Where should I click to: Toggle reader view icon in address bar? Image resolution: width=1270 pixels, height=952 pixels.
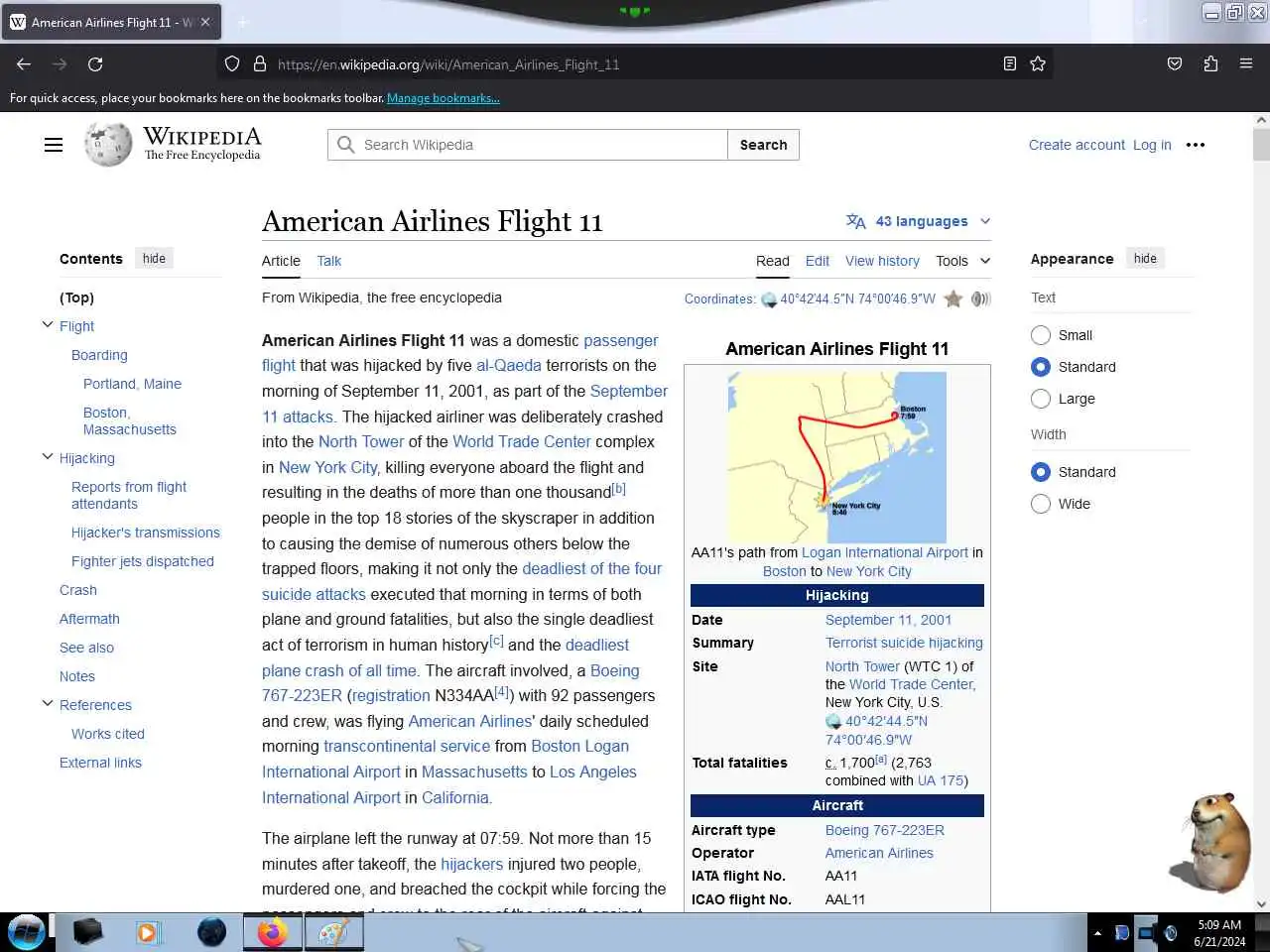tap(1010, 64)
